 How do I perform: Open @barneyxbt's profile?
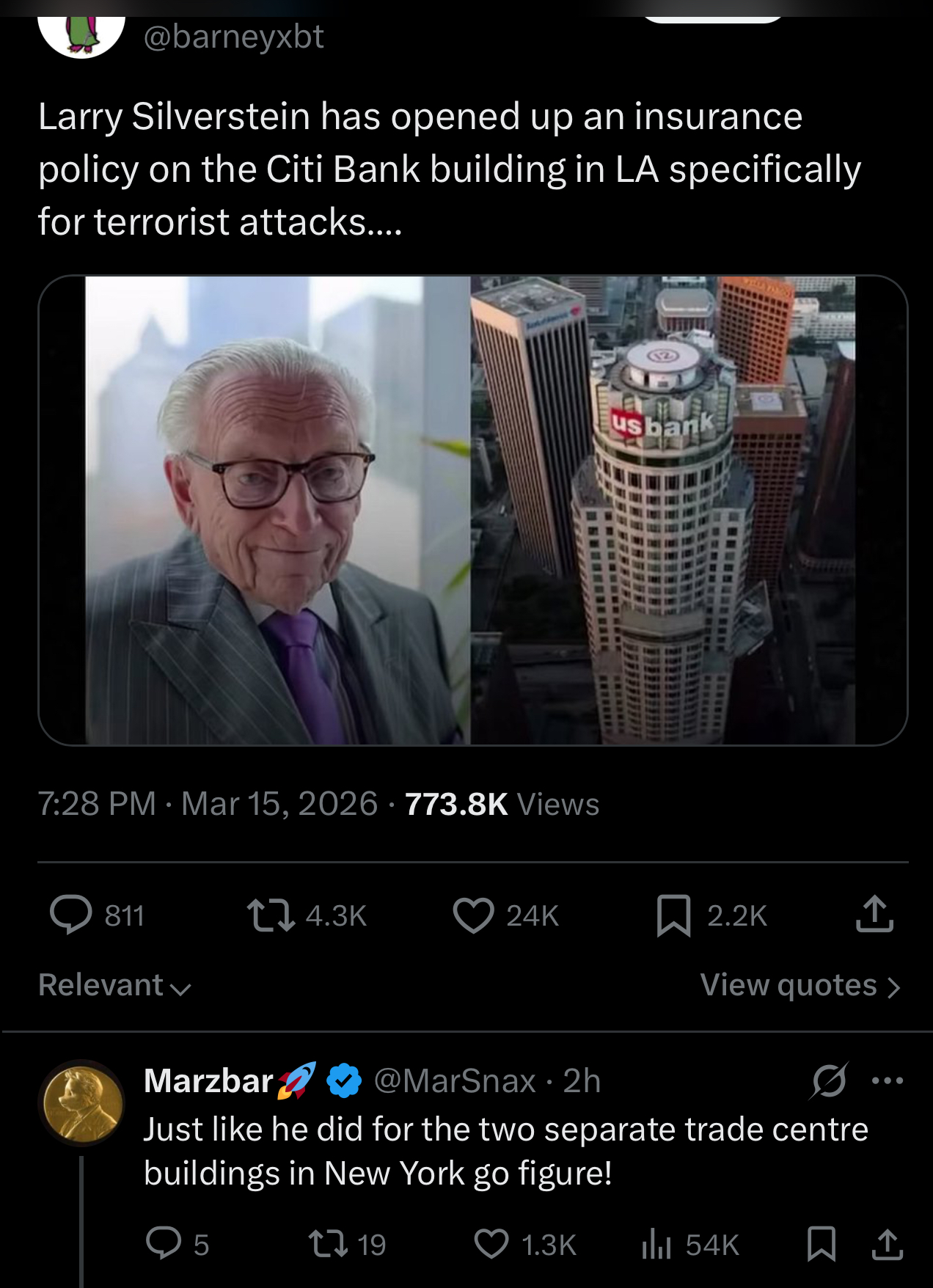233,33
